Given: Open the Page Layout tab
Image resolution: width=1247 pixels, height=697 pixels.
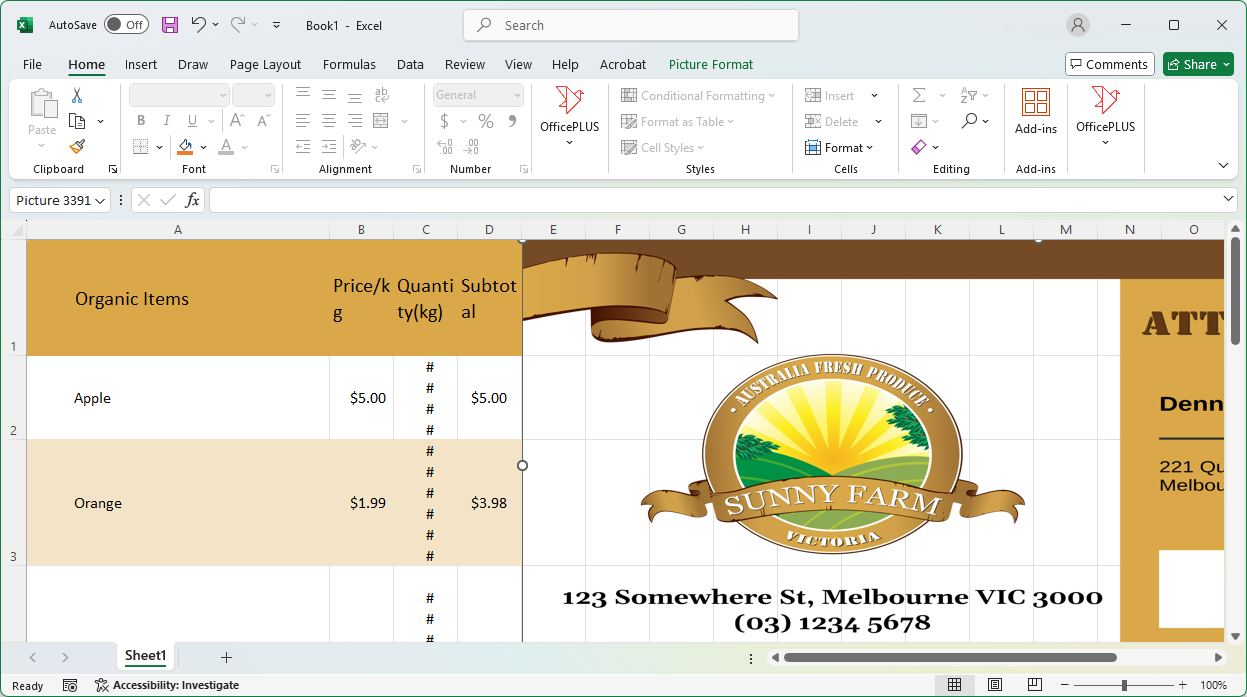Looking at the screenshot, I should [265, 64].
